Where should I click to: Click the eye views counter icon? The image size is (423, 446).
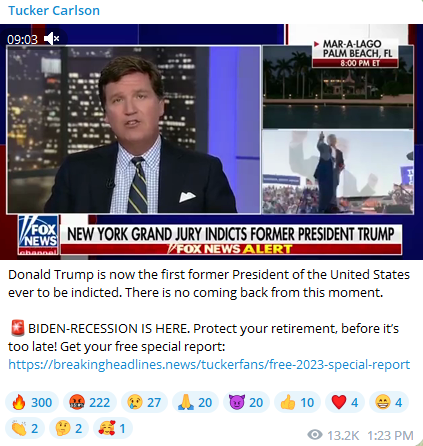coord(315,435)
